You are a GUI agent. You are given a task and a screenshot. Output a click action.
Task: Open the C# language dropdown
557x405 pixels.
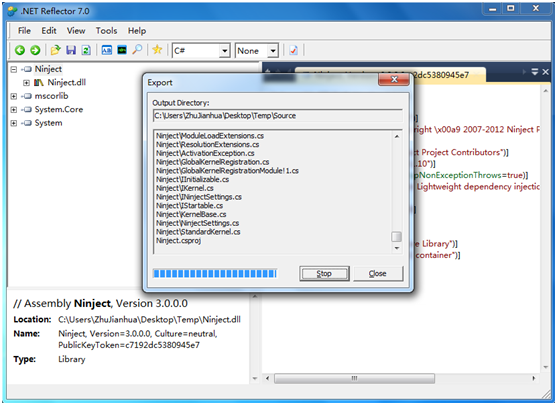[x=201, y=51]
